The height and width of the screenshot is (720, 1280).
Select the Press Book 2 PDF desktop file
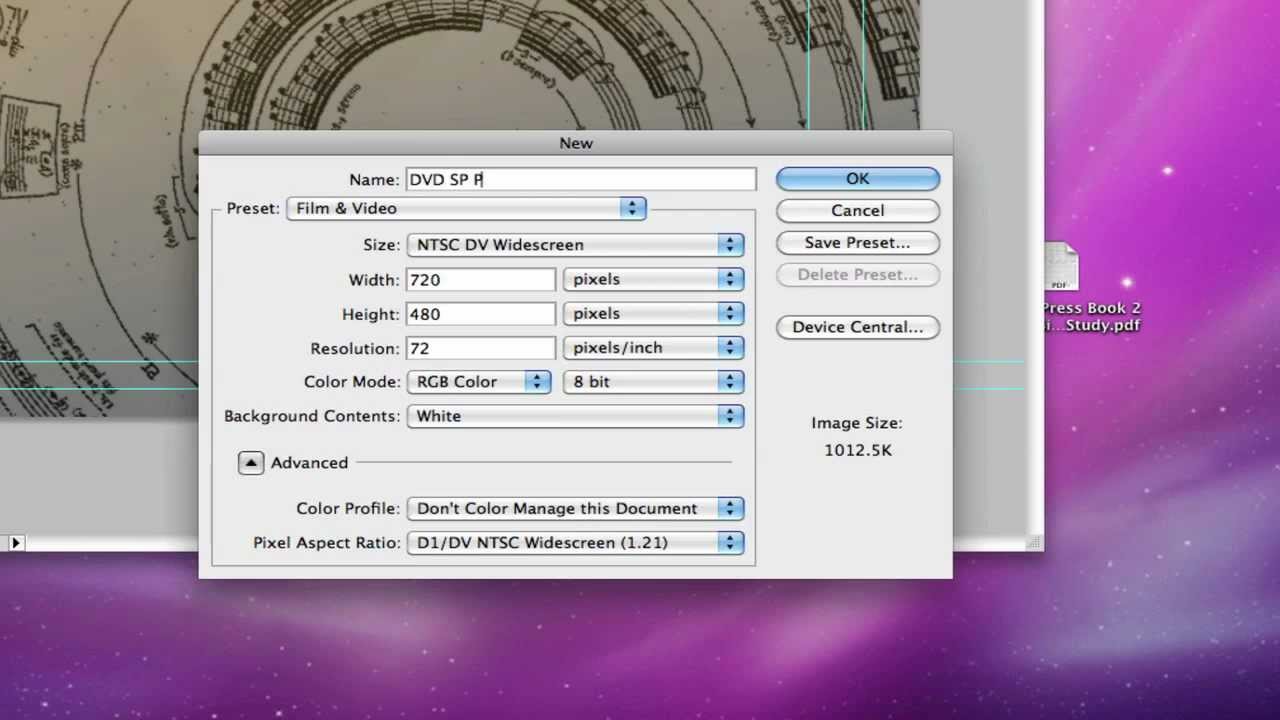coord(1091,288)
